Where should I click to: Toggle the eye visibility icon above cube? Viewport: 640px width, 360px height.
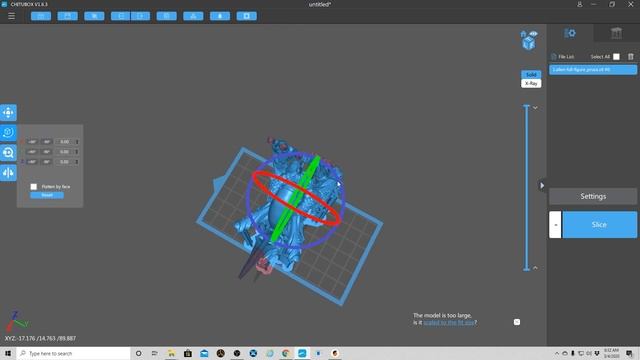[x=533, y=33]
